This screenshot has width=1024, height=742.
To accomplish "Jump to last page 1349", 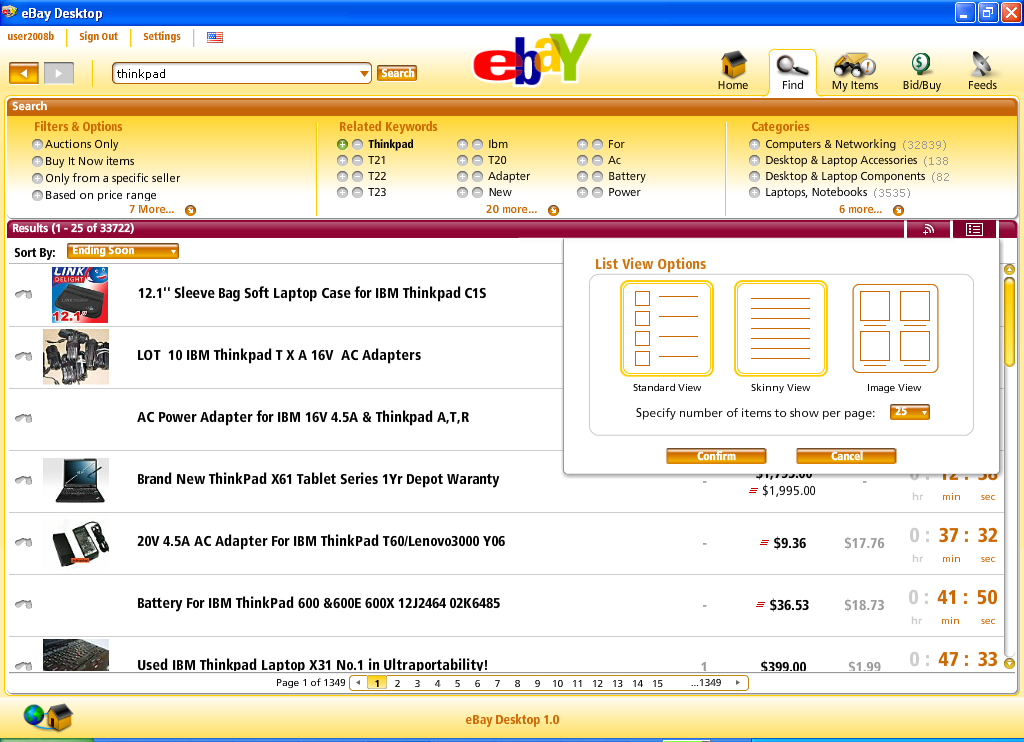I will coord(707,683).
